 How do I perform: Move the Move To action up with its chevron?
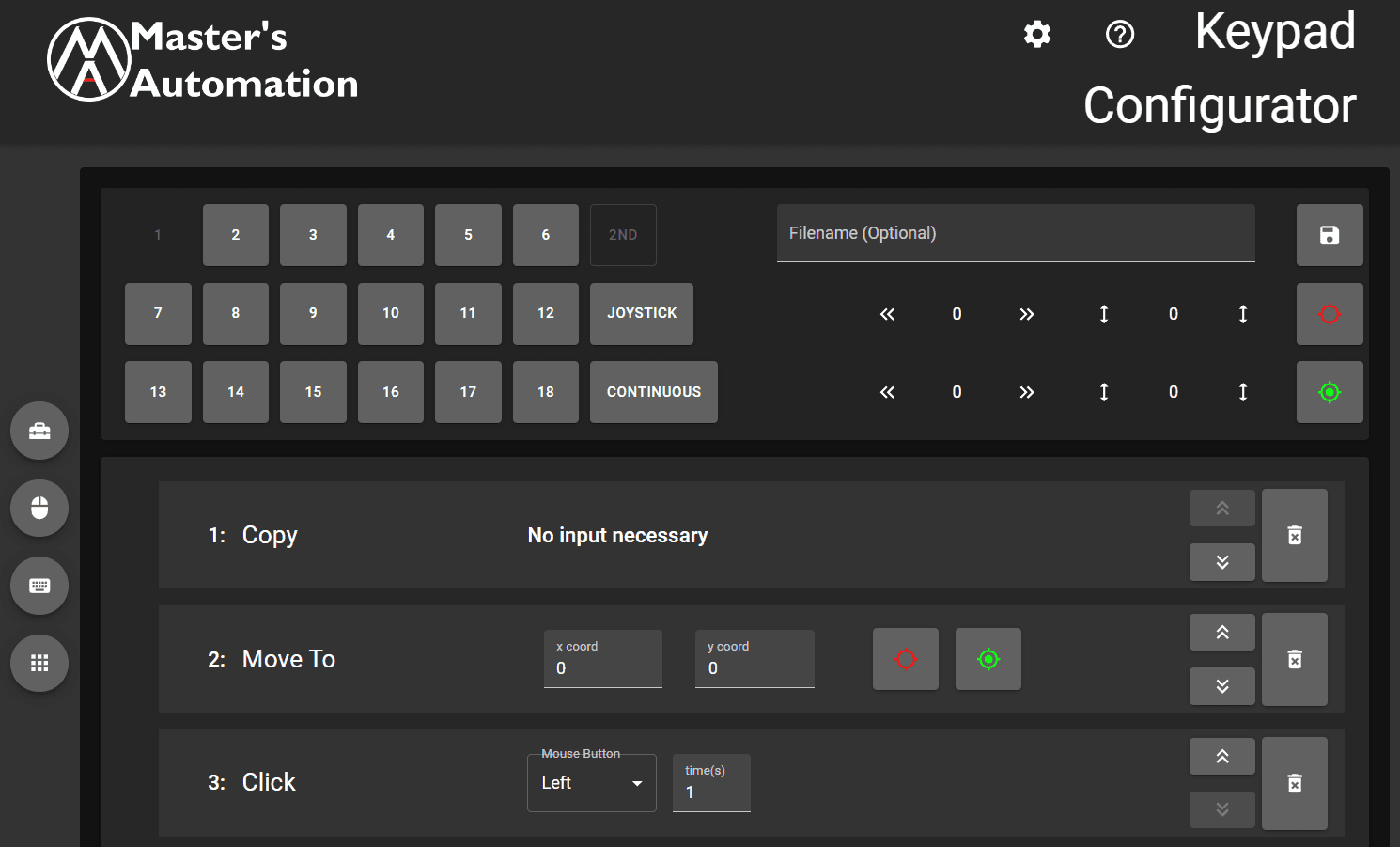[1221, 632]
